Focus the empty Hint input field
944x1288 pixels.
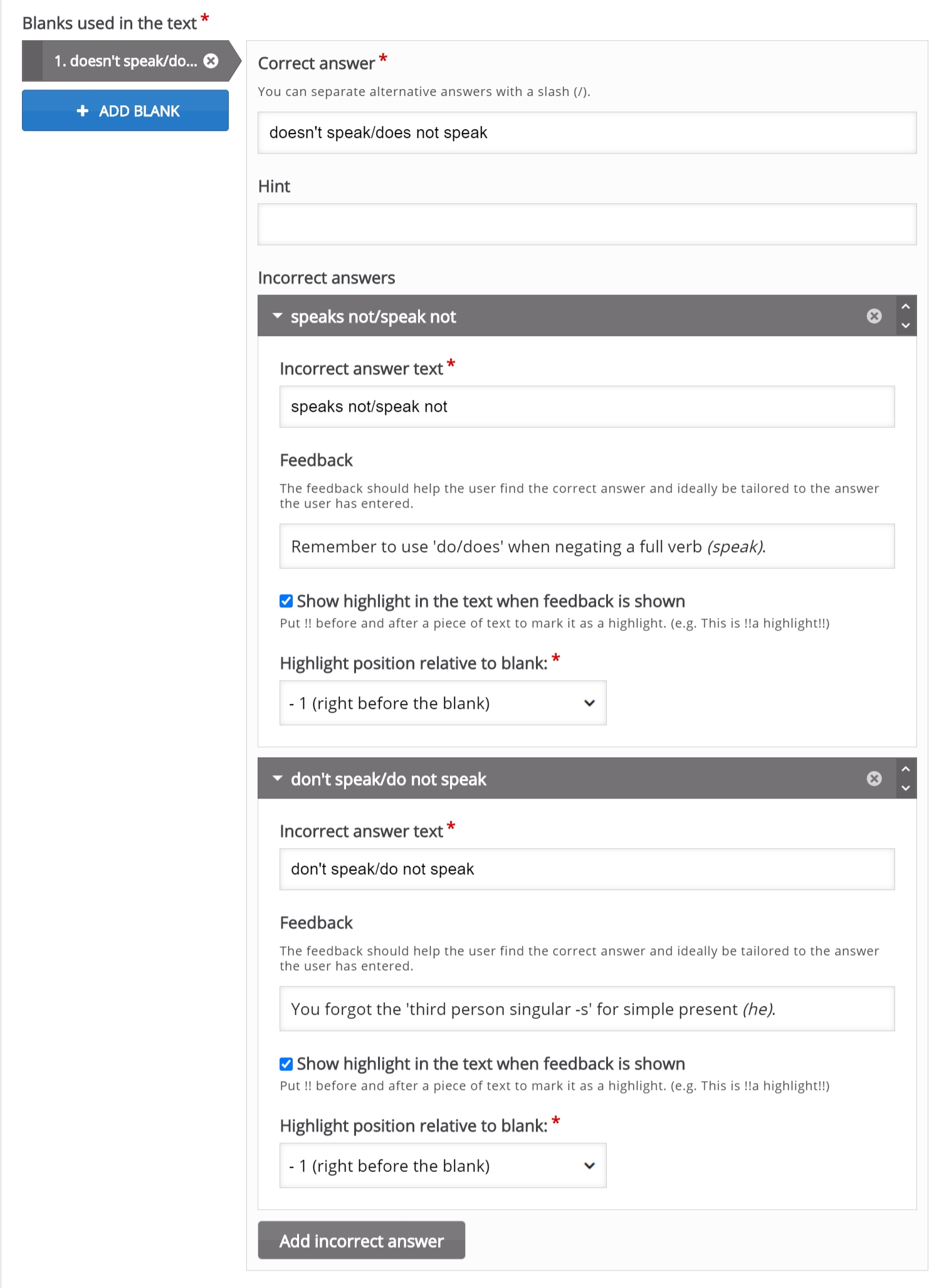coord(587,224)
